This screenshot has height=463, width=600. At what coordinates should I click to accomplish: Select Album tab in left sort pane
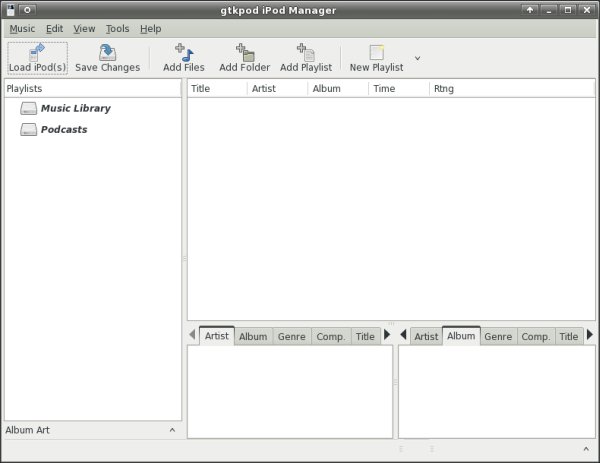tap(253, 337)
